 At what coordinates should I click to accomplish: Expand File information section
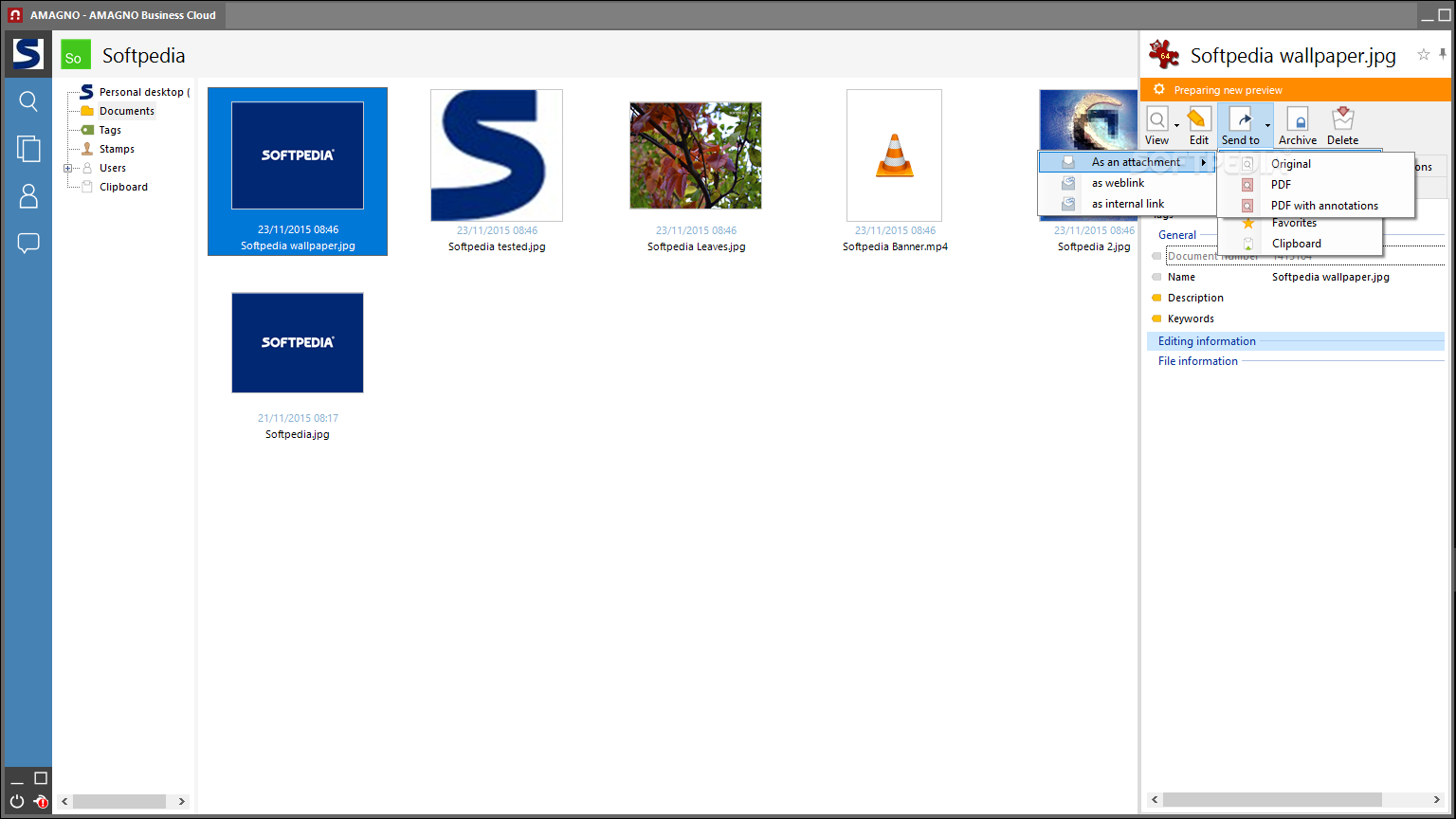(1295, 361)
